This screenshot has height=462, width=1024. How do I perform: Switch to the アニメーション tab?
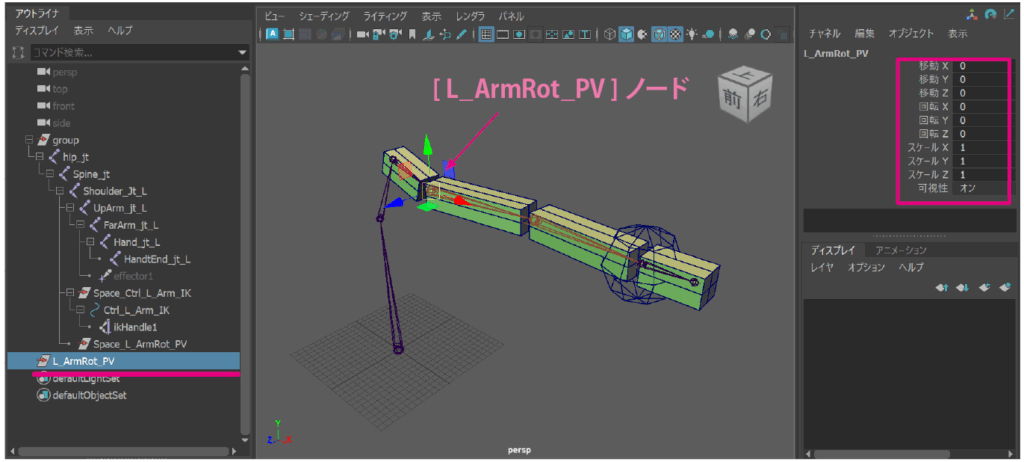(900, 250)
